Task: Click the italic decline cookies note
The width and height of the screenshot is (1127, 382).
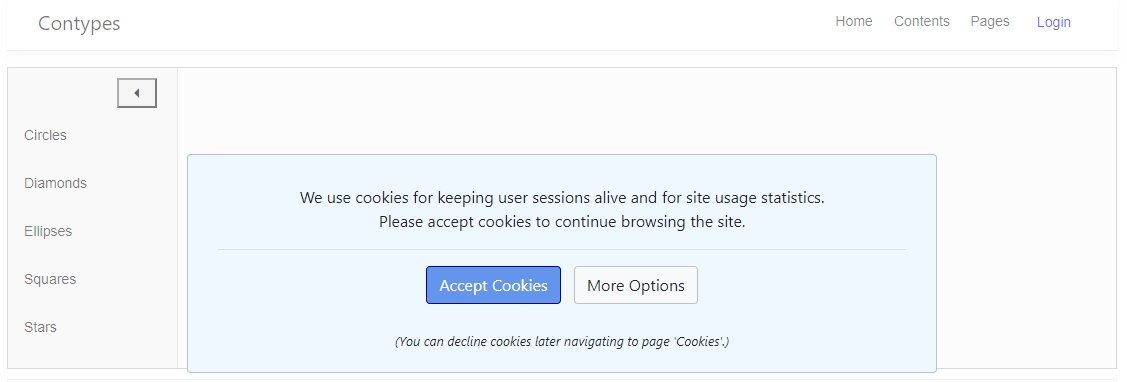Action: (562, 342)
